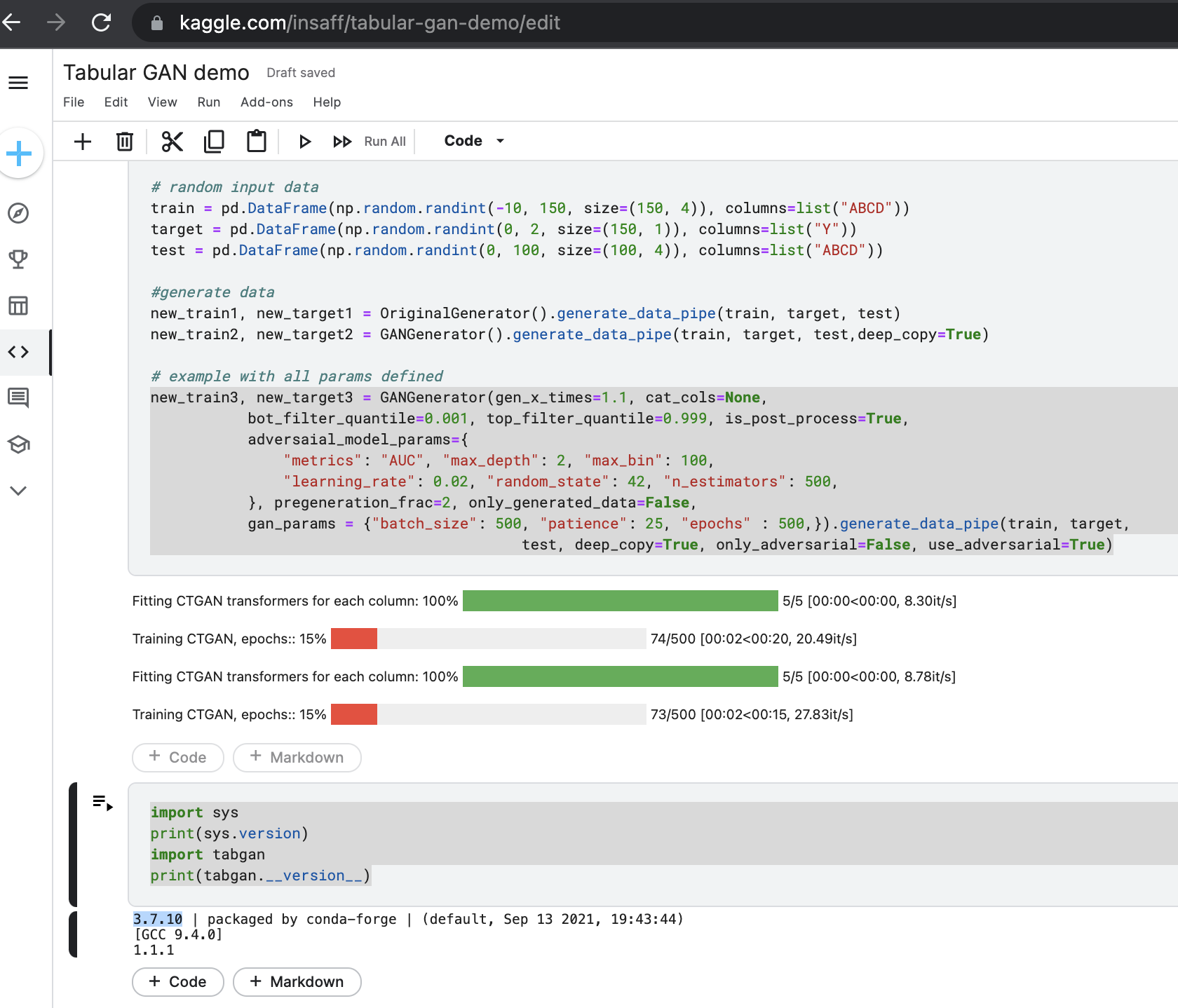Open the Code cell type dropdown
1178x1008 pixels.
point(472,141)
